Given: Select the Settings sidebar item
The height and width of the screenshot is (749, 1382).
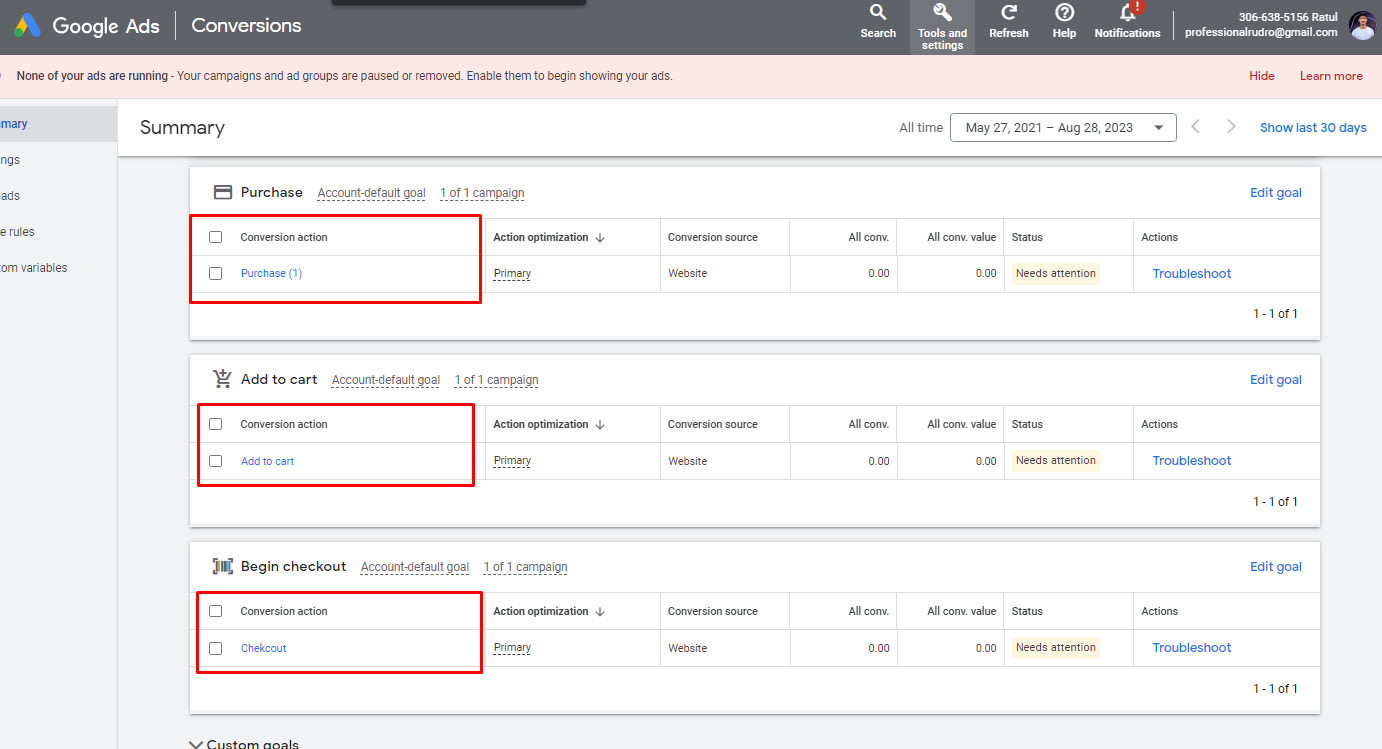Looking at the screenshot, I should coord(10,160).
